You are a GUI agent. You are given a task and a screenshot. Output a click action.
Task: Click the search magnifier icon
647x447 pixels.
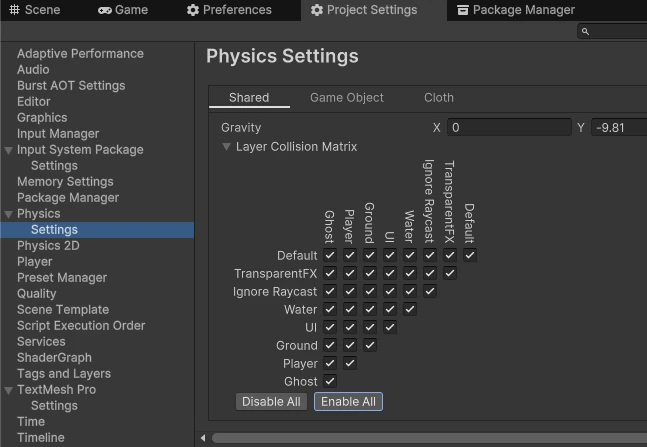pos(585,31)
